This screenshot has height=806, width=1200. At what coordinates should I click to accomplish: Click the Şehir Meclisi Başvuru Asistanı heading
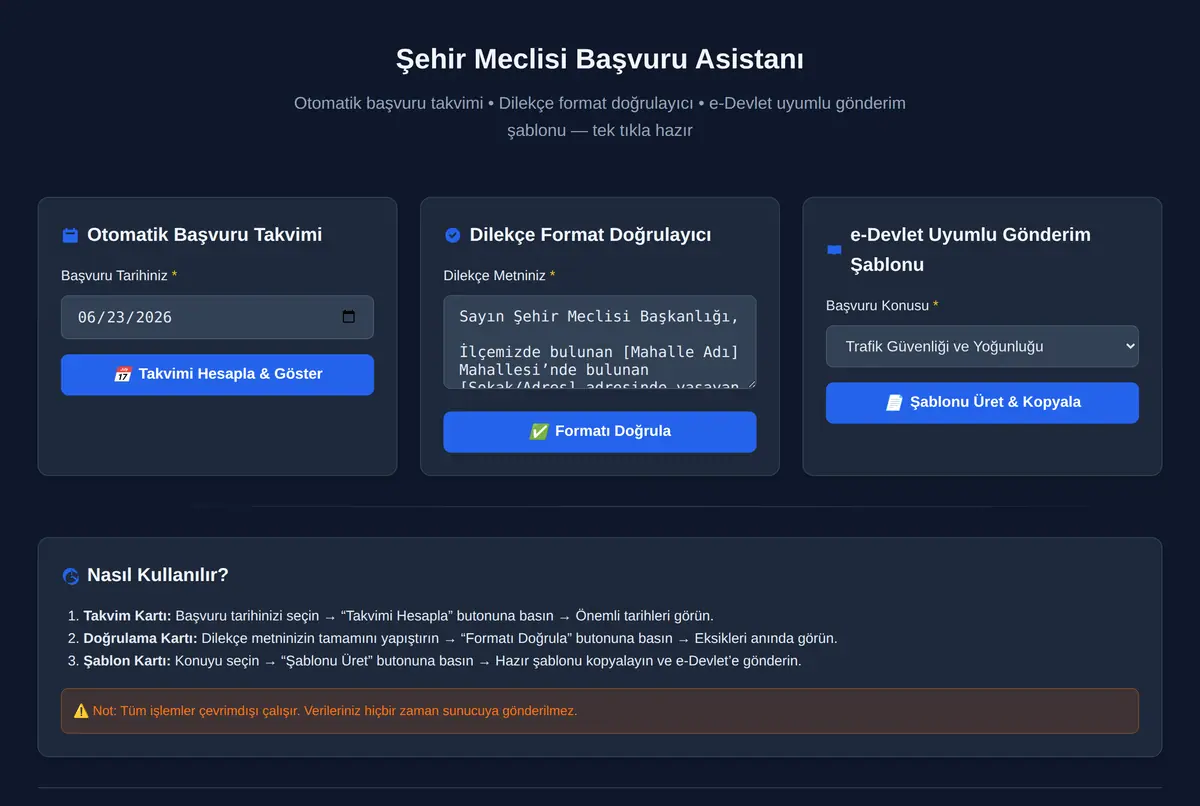[x=600, y=59]
